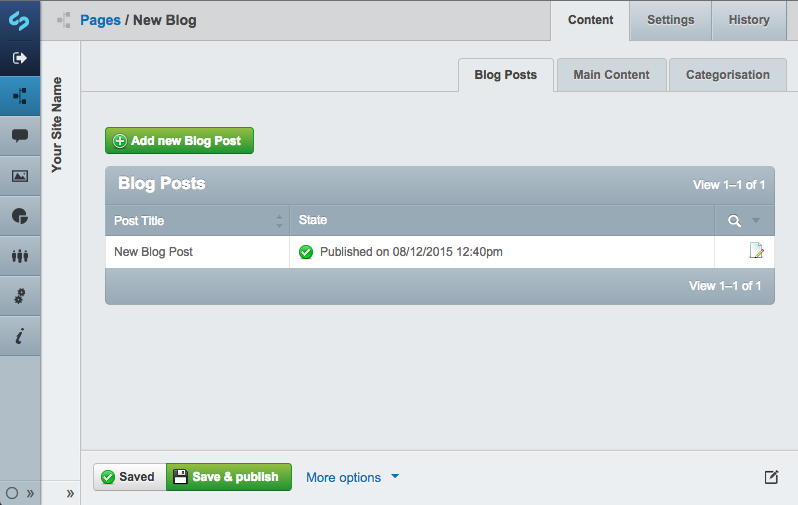Click Add new Blog Post button
This screenshot has width=798, height=505.
(x=179, y=141)
